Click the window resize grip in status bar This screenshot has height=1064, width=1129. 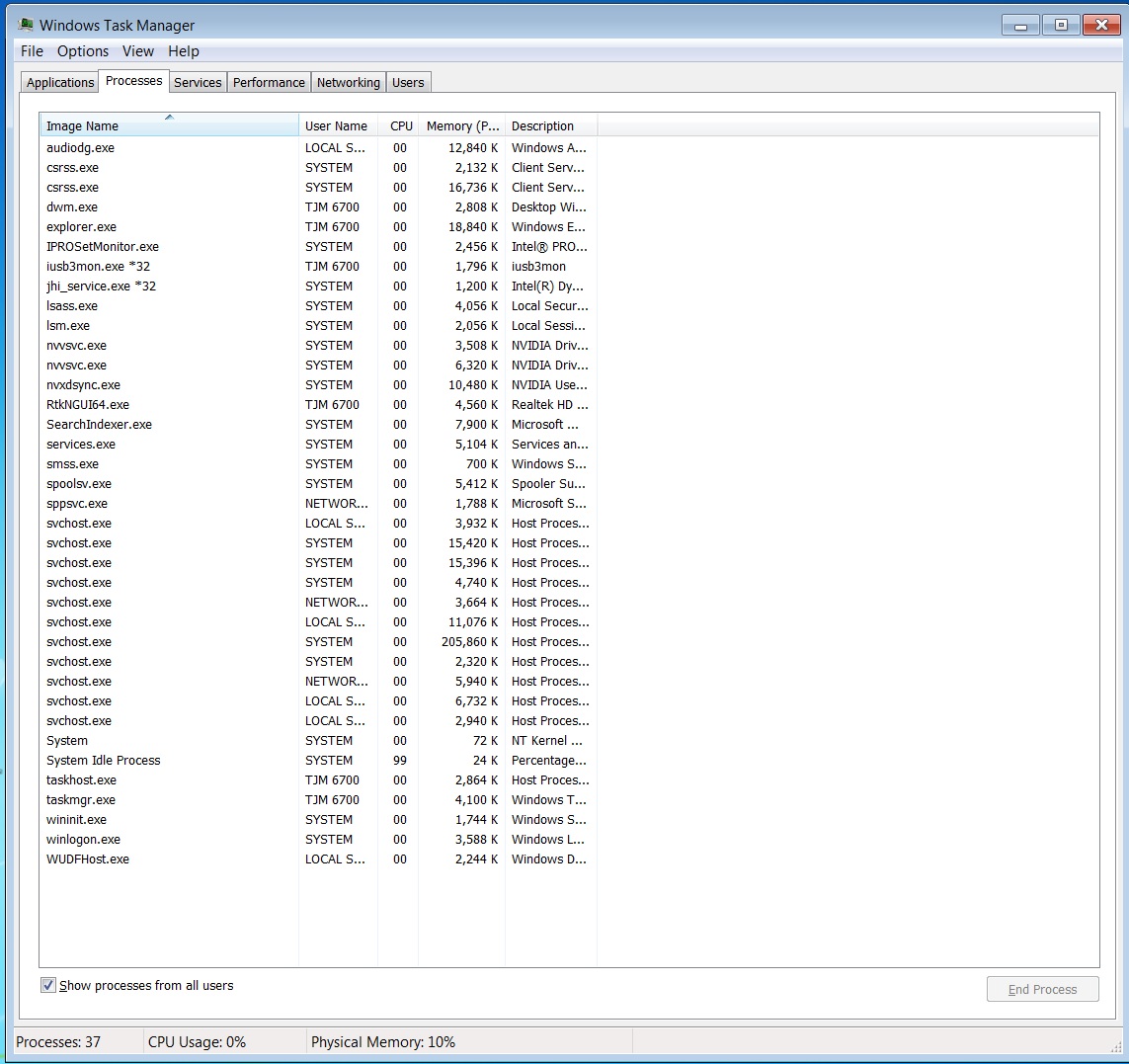coord(1116,1047)
